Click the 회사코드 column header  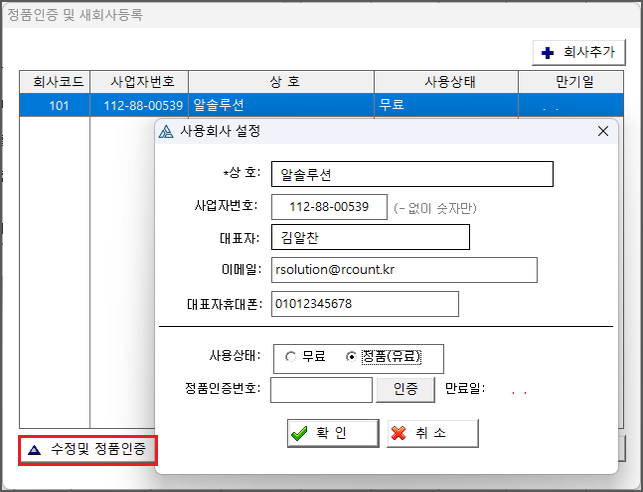(x=55, y=82)
